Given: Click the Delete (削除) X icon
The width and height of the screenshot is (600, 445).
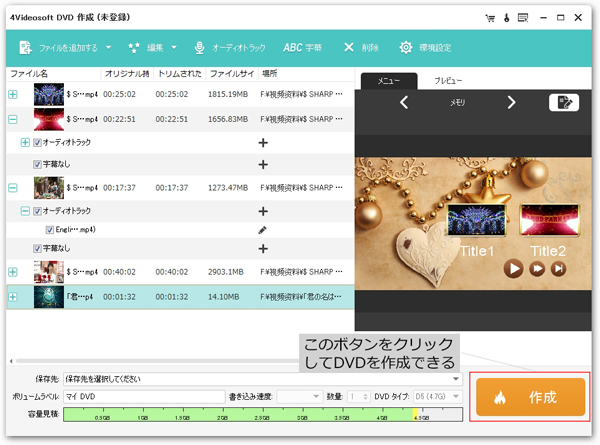Looking at the screenshot, I should pos(349,47).
